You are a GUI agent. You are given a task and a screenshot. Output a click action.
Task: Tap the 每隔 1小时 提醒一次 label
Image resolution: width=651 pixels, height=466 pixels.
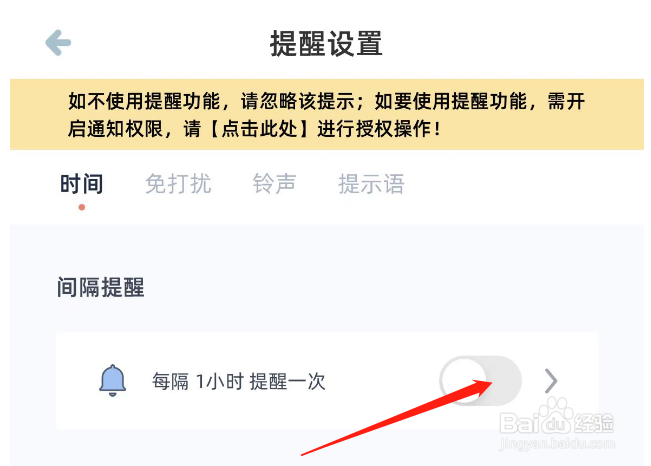pos(238,381)
